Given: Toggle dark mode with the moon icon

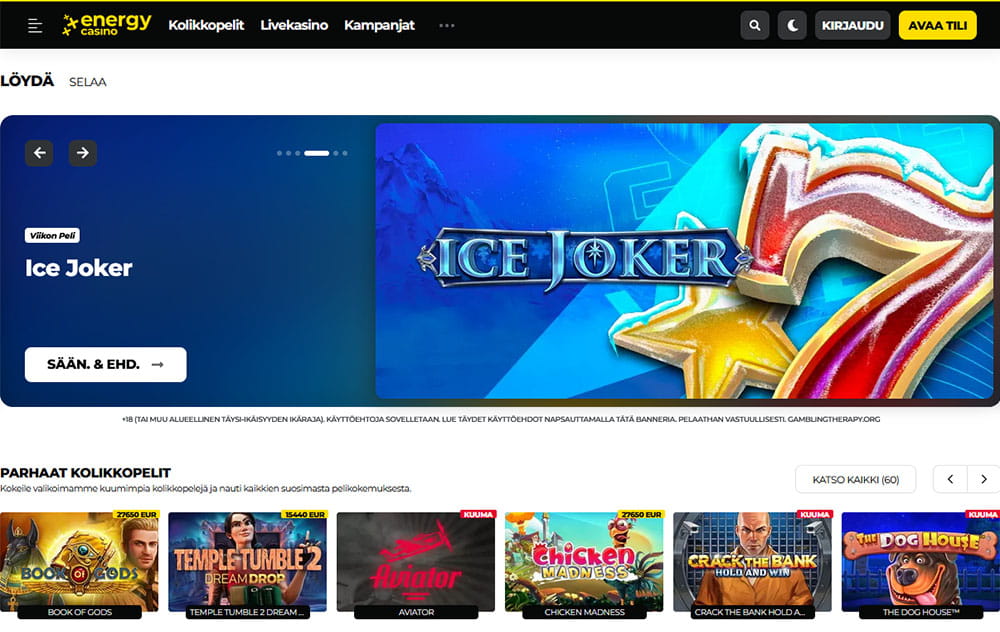Looking at the screenshot, I should tap(792, 26).
